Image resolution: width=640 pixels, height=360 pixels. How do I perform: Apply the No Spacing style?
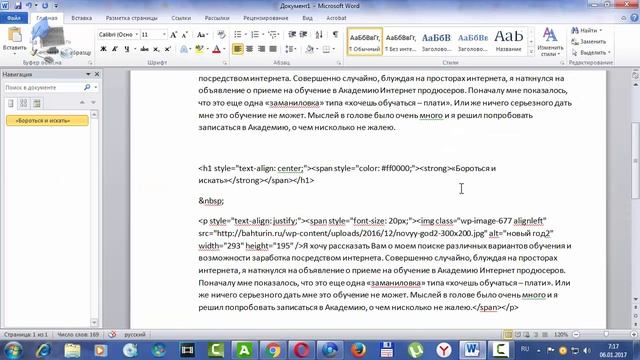coord(400,42)
